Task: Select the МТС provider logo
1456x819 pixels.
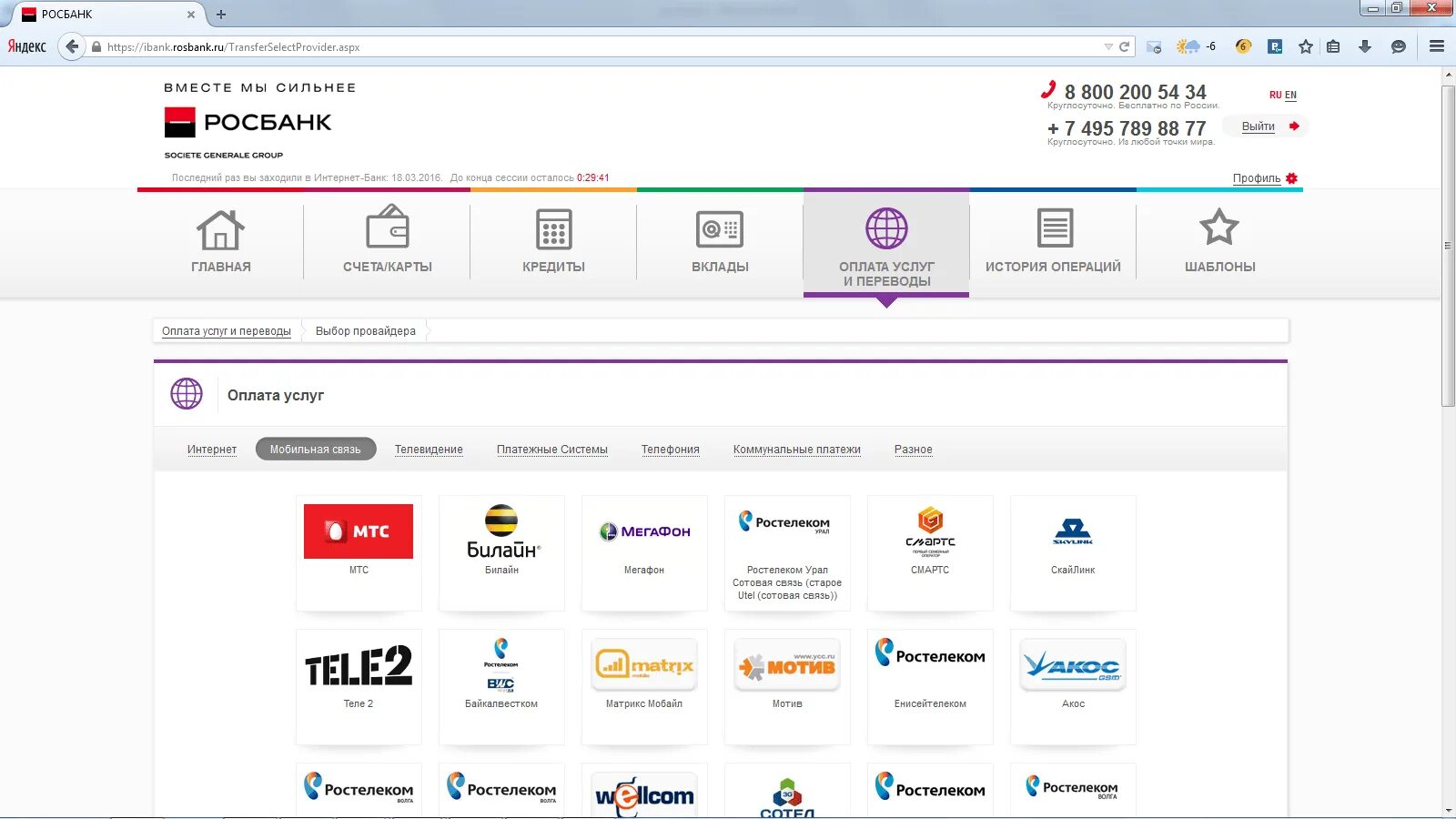Action: point(359,531)
